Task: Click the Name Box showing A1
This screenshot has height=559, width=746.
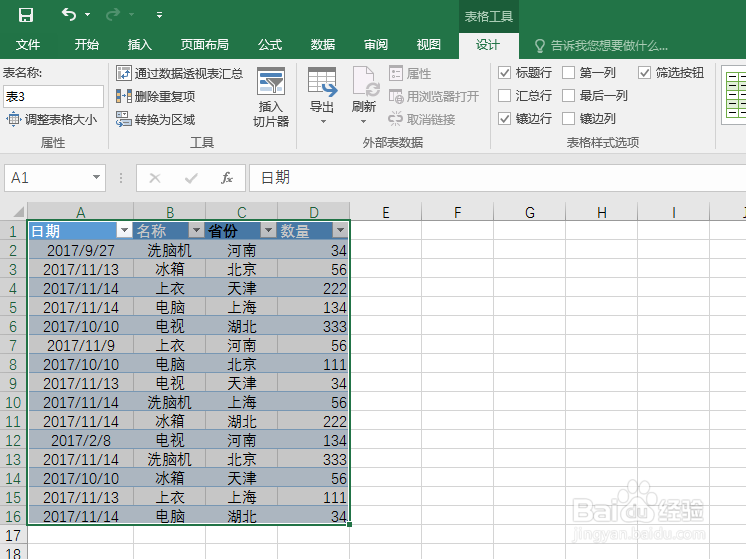Action: tap(48, 178)
